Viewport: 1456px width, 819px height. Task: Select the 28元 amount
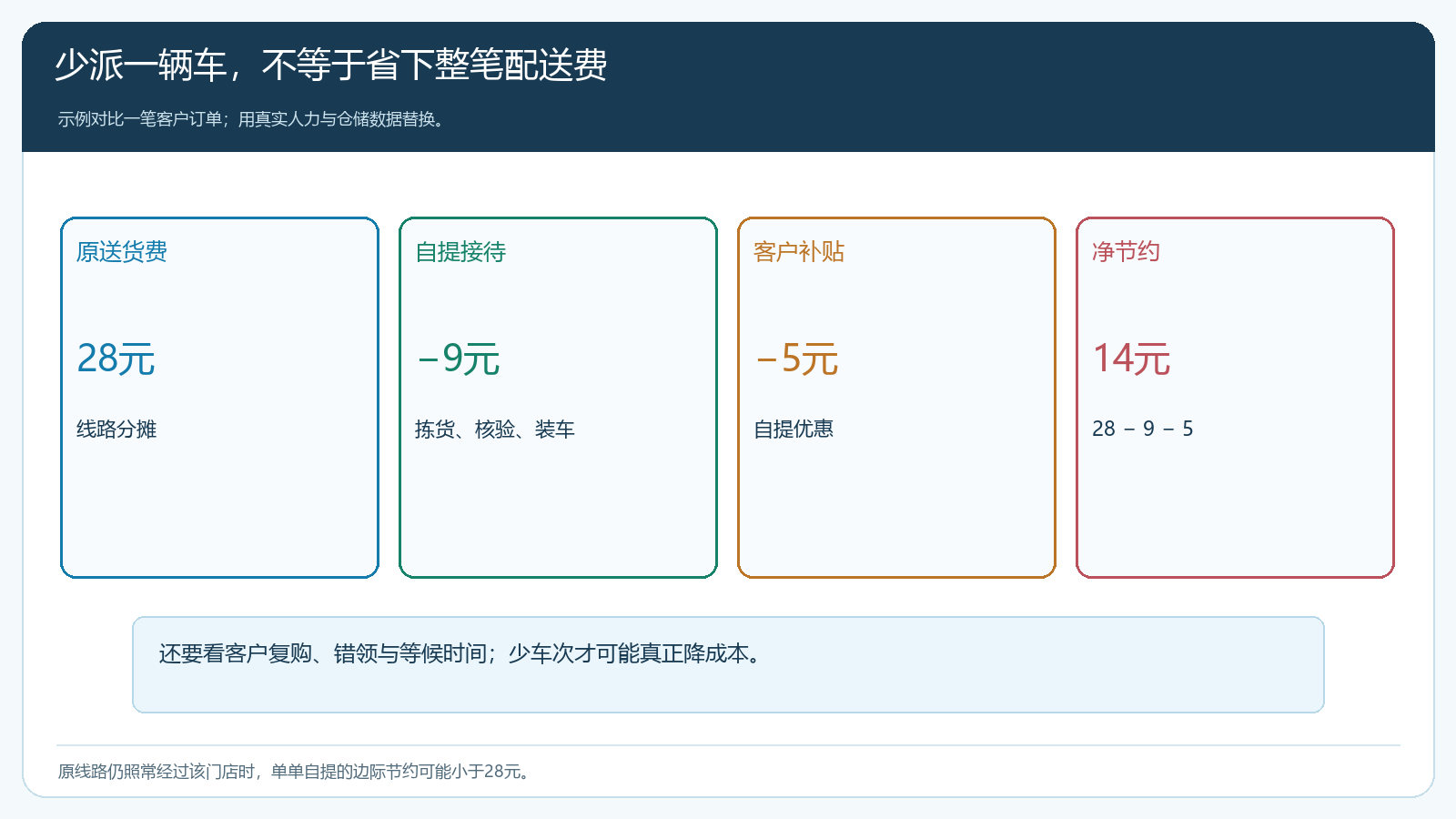[116, 359]
